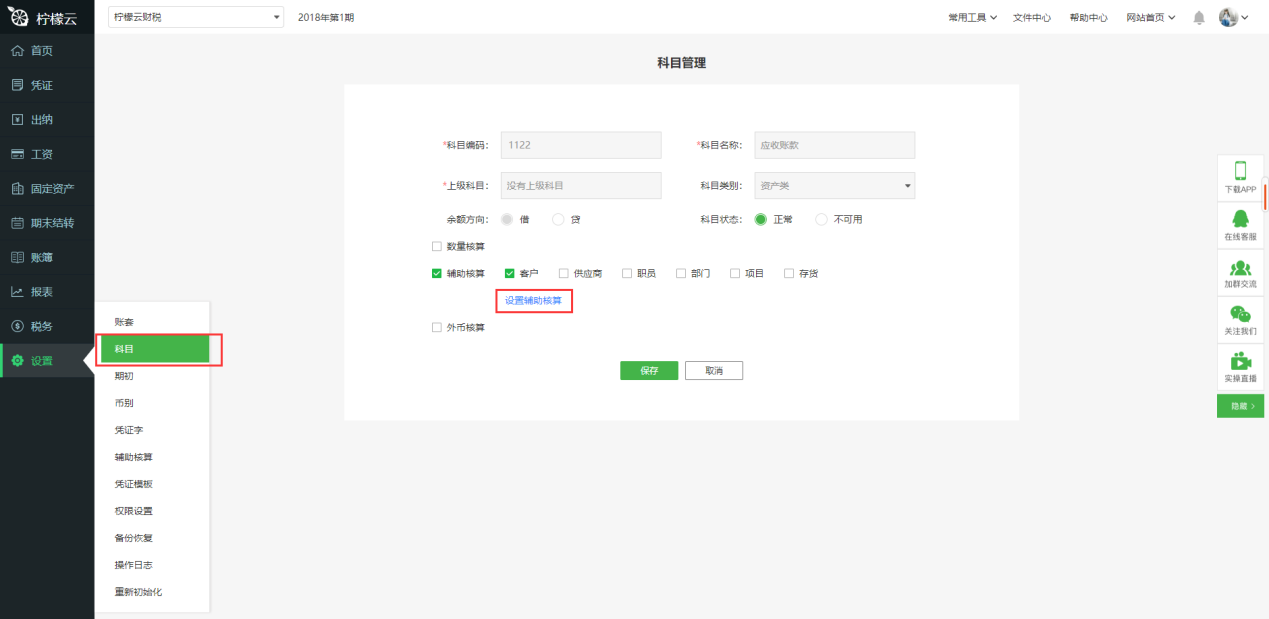
Task: Open online customer service QQ icon
Action: tap(1240, 219)
